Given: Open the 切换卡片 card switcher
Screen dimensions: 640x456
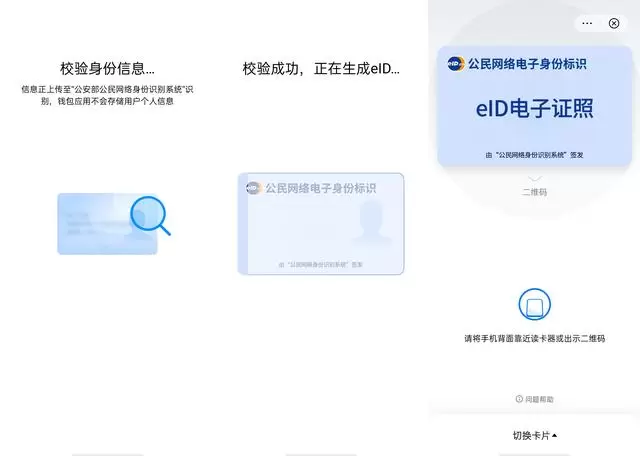Looking at the screenshot, I should pyautogui.click(x=529, y=435).
